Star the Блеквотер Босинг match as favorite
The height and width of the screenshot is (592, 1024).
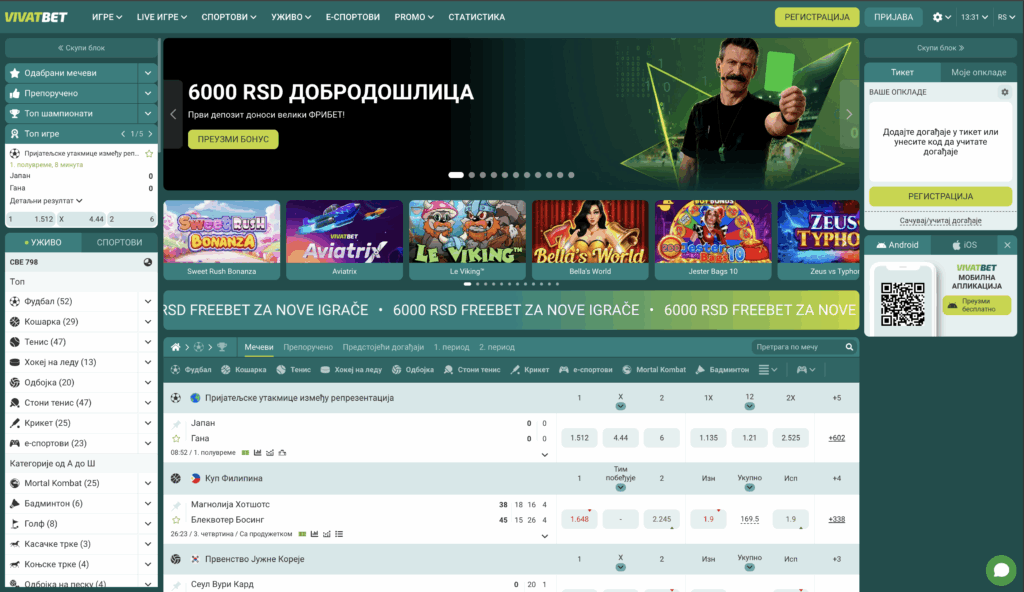pos(177,520)
